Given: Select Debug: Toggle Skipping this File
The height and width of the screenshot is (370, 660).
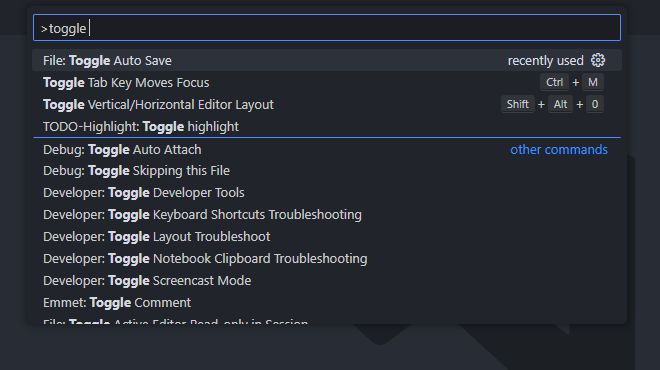Looking at the screenshot, I should [x=327, y=170].
